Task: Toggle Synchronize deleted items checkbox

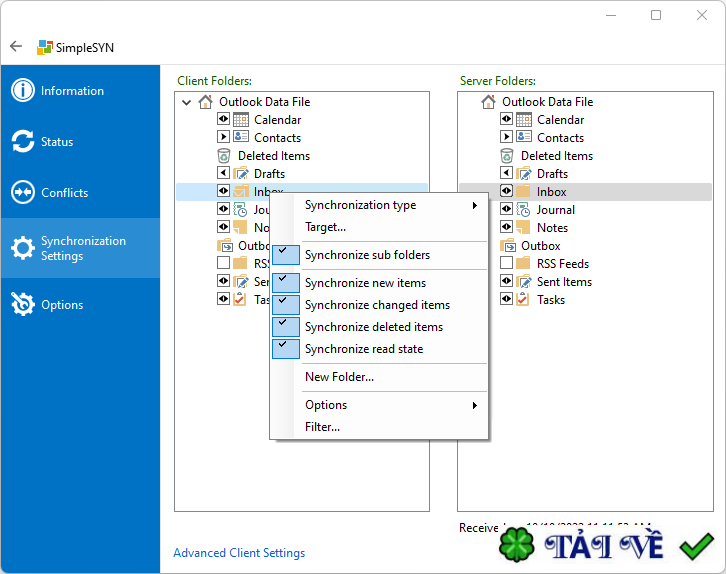Action: 286,327
